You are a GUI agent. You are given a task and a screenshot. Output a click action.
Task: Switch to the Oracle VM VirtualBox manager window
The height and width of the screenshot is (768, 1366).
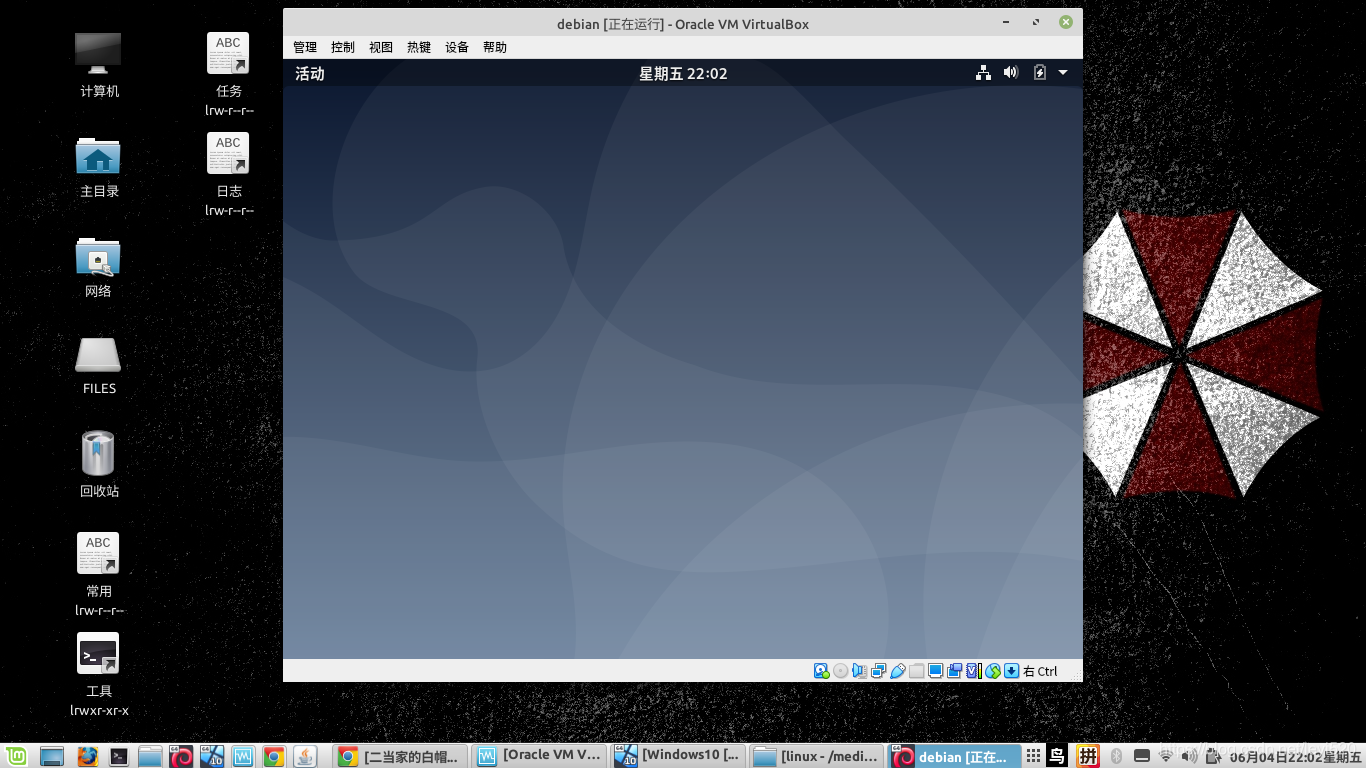point(539,756)
